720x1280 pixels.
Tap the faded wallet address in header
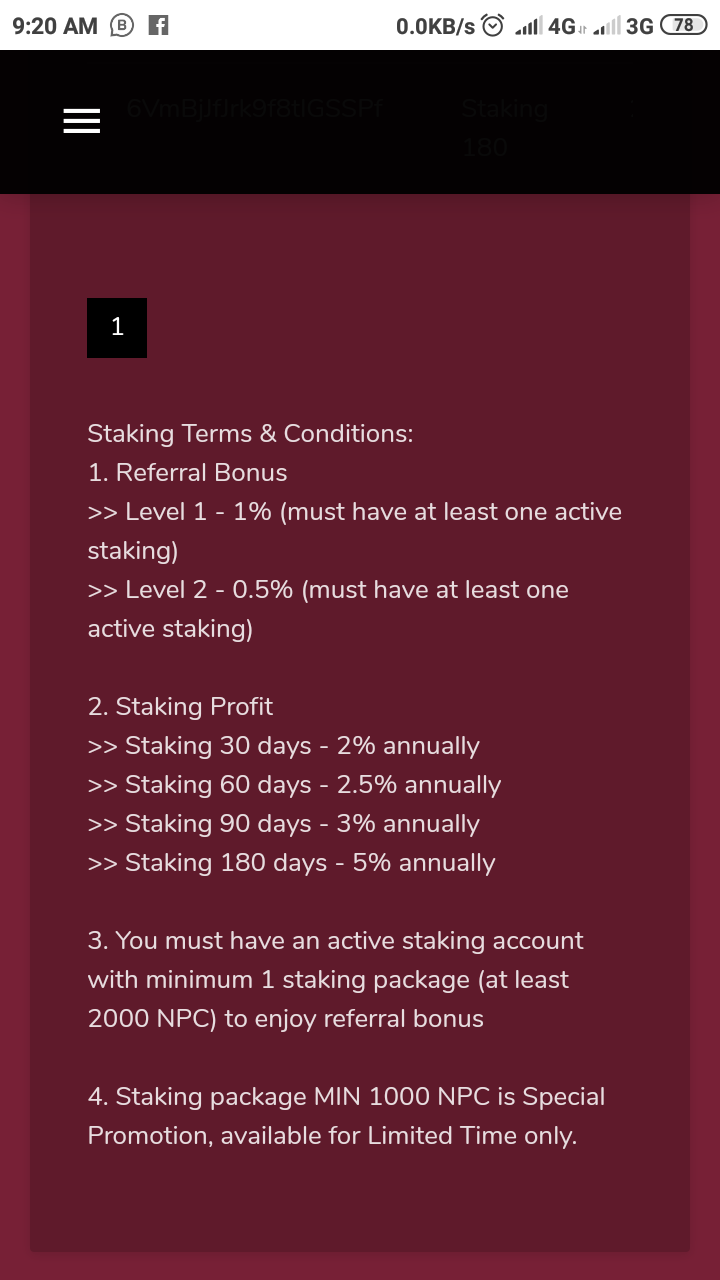point(255,109)
